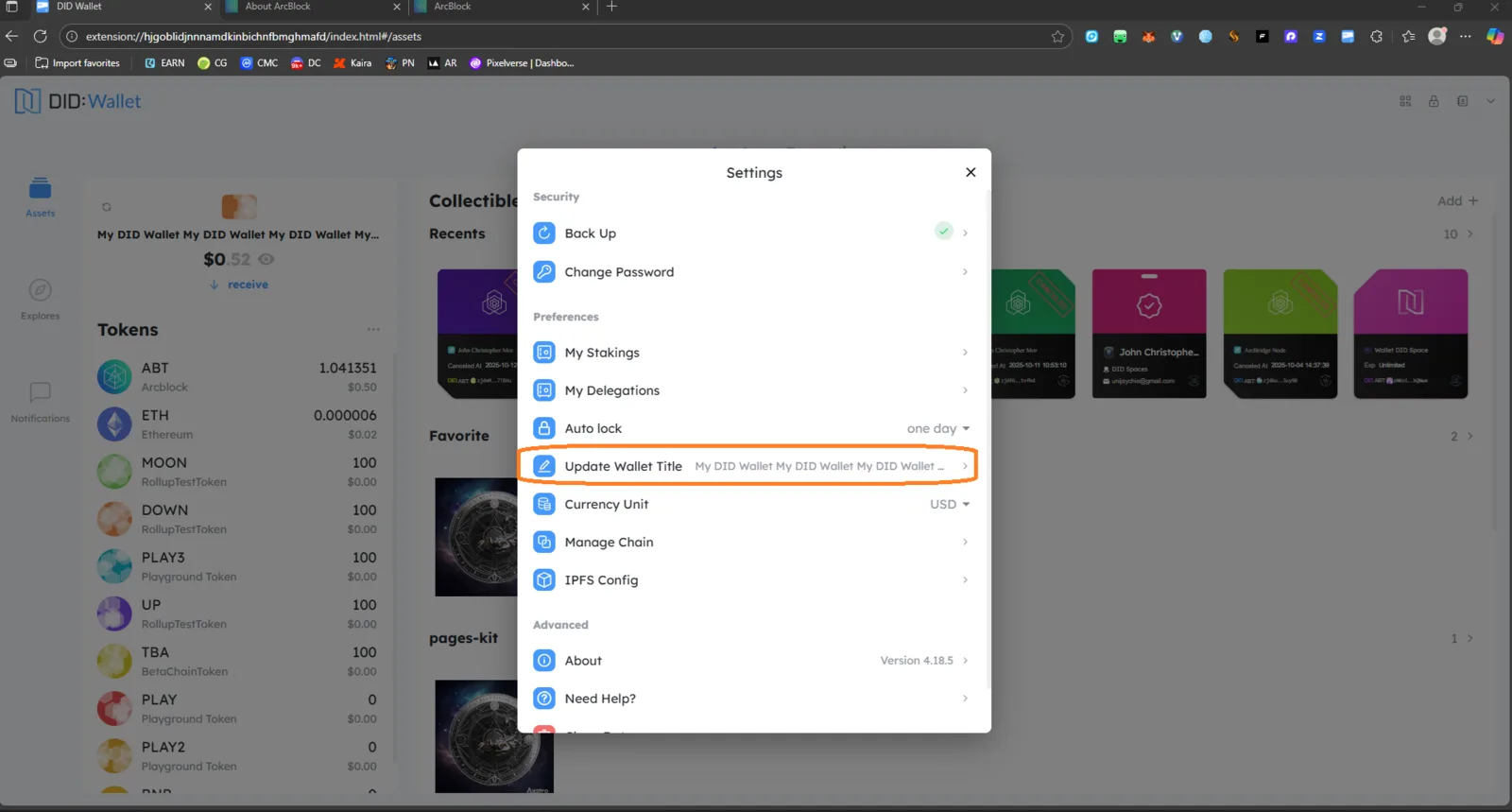The image size is (1512, 812).
Task: Expand Need Help? row chevron
Action: point(965,699)
